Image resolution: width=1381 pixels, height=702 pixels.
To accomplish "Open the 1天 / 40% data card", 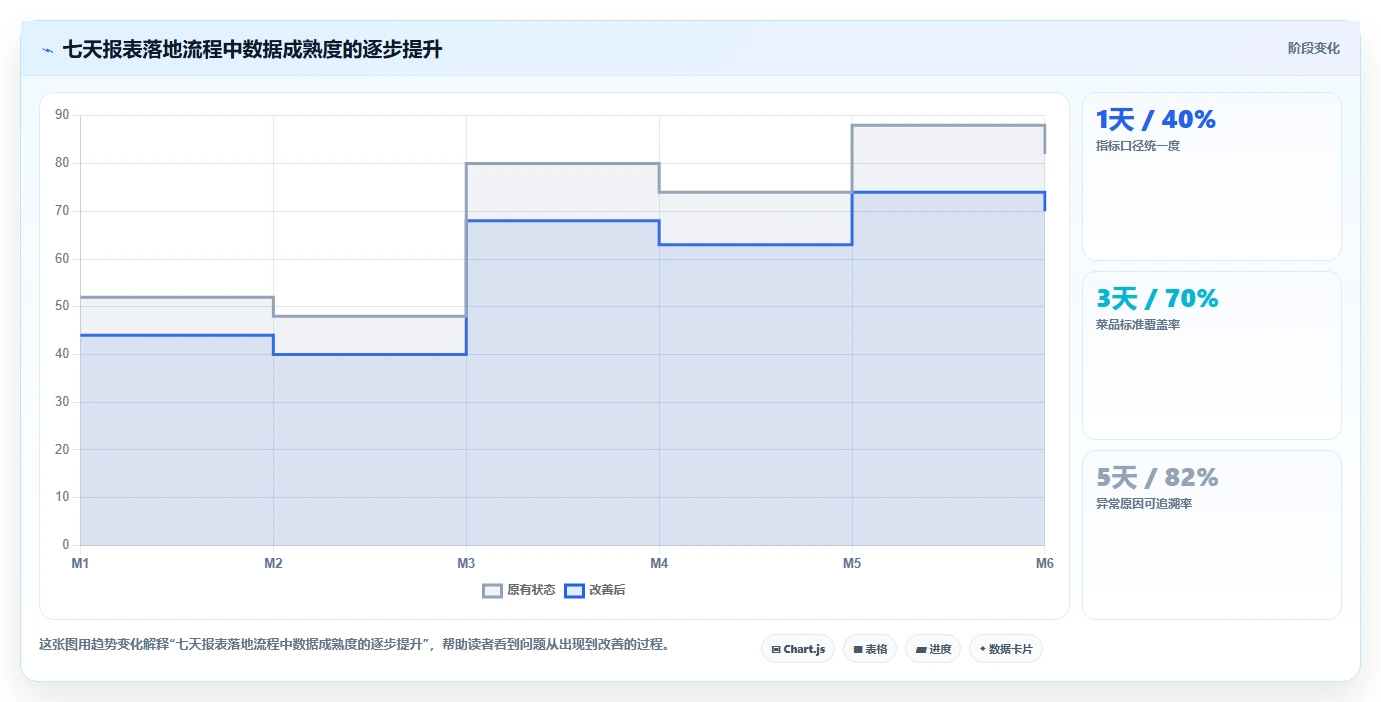I will (x=1211, y=177).
